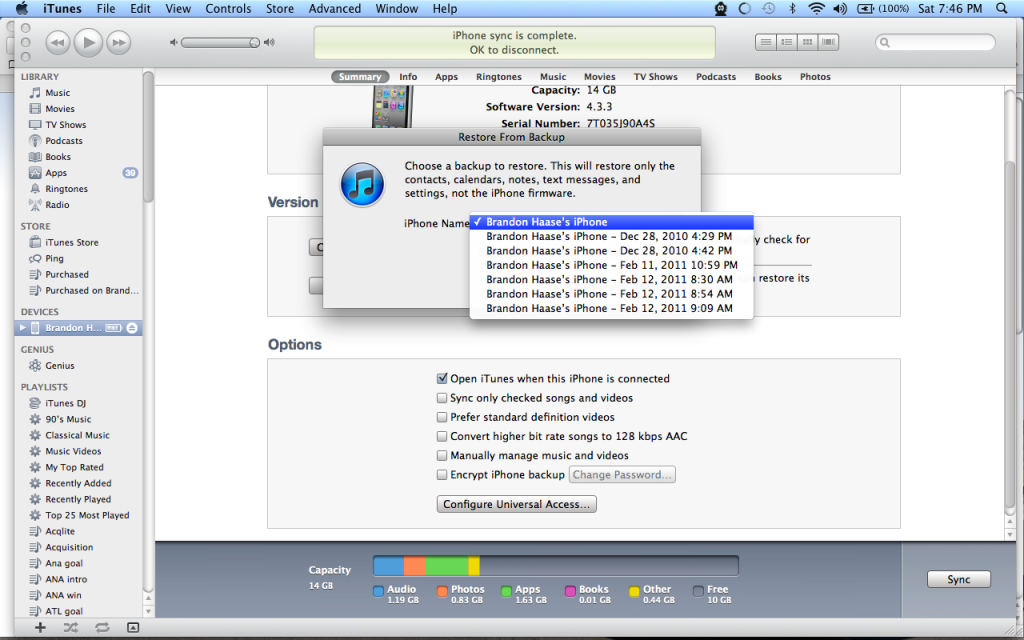This screenshot has width=1024, height=640.
Task: Open the iTunes Store
Action: tap(72, 242)
